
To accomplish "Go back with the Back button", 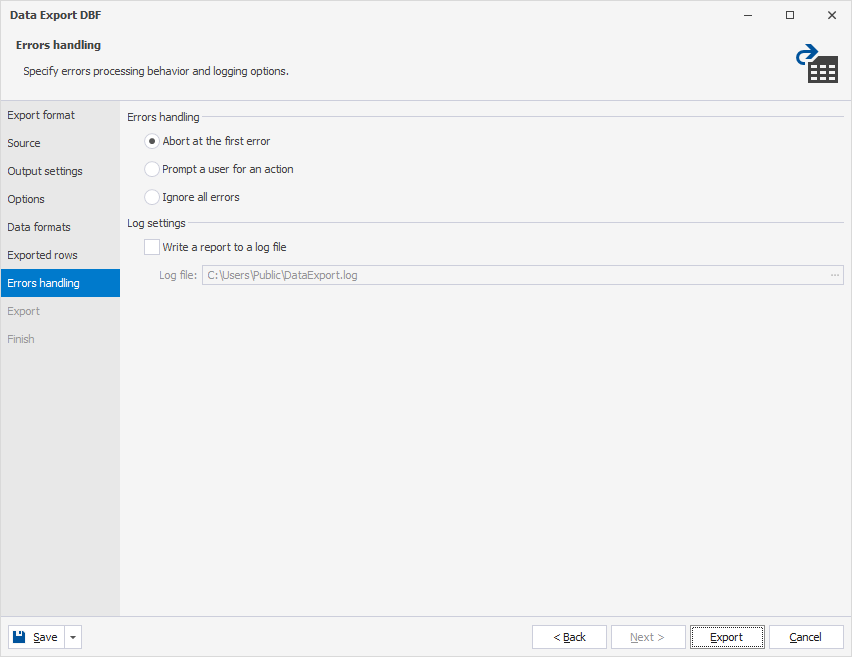I will coord(569,637).
